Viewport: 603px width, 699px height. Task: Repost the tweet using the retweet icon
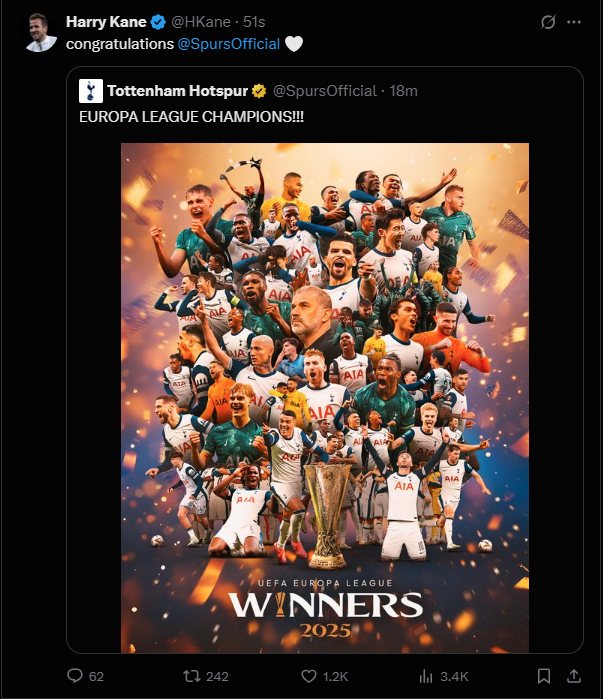(x=192, y=676)
